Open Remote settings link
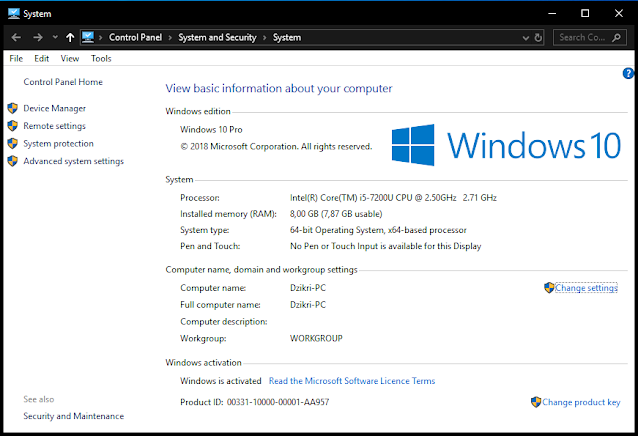Screen dimensions: 638x436 [55, 126]
